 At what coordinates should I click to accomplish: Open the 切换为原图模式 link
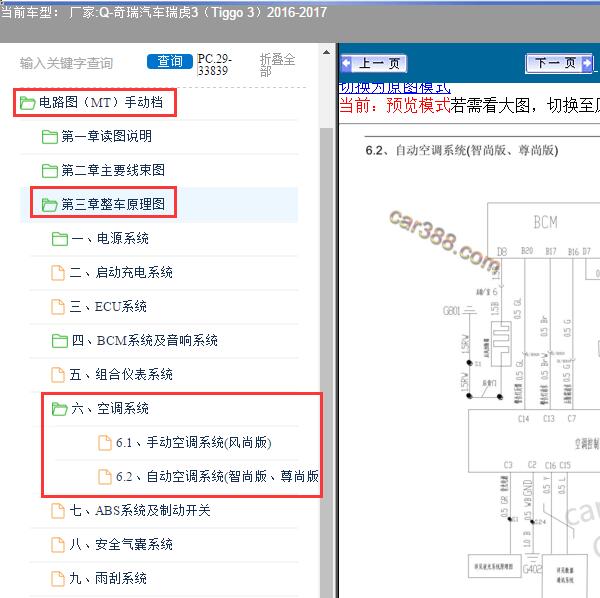(x=395, y=88)
